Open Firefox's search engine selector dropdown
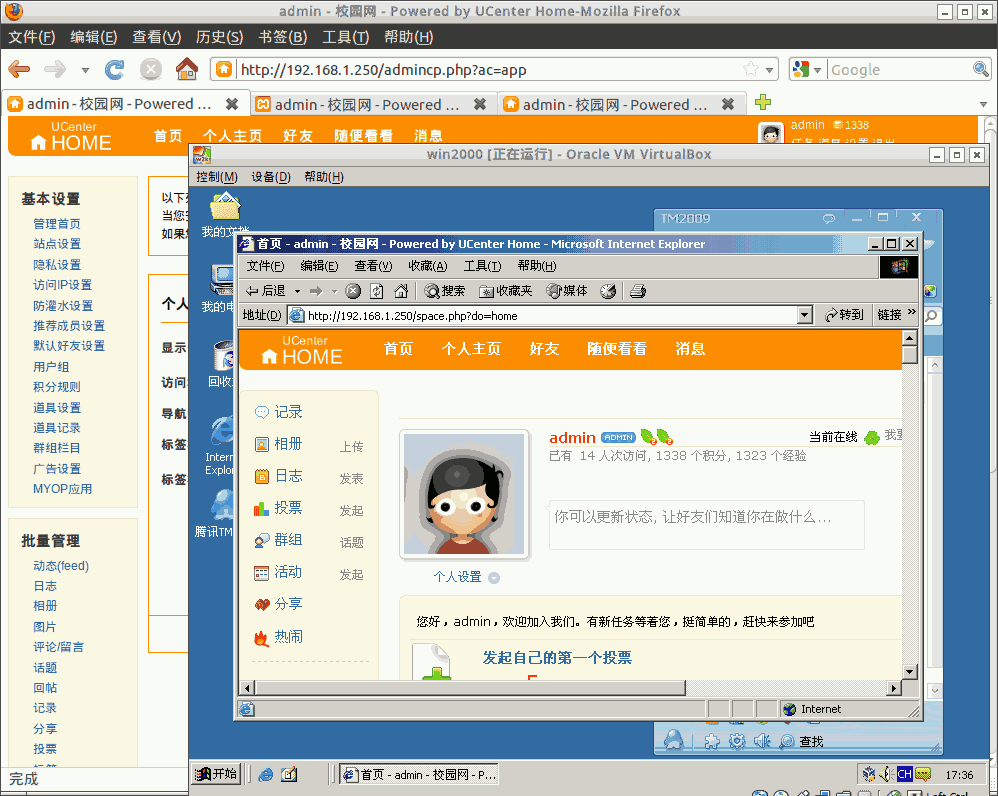 click(817, 69)
